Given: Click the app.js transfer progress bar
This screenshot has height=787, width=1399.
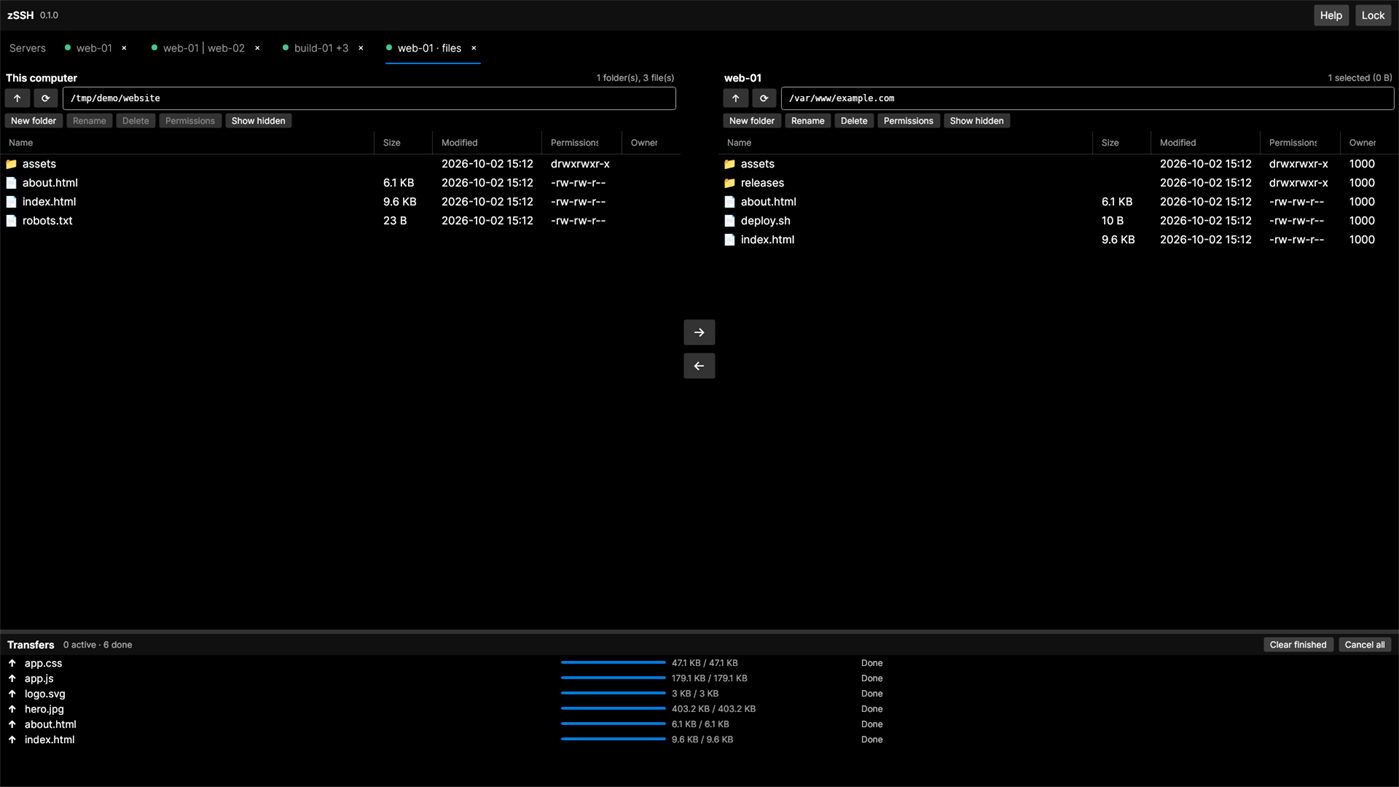Looking at the screenshot, I should (613, 678).
